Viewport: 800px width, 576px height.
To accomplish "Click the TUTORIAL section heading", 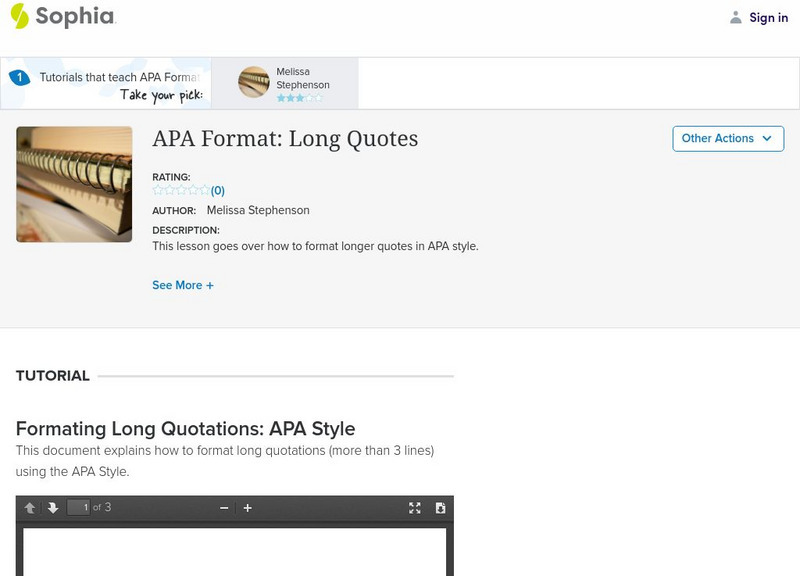I will point(53,376).
